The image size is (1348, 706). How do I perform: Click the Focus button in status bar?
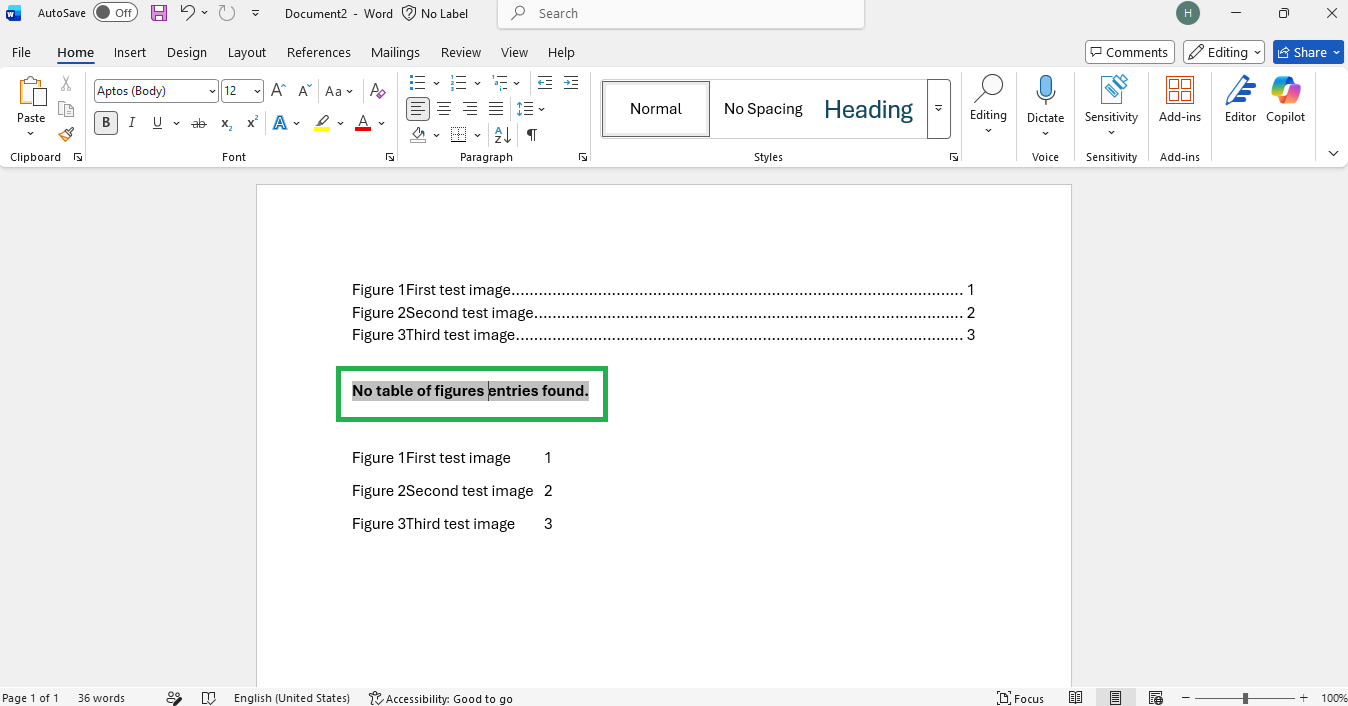pos(1020,698)
